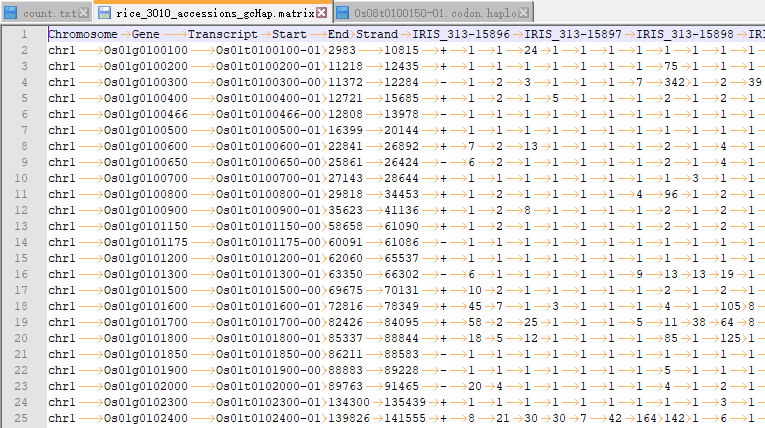Click gene Os01g0101800
The image size is (765, 428).
click(x=145, y=338)
